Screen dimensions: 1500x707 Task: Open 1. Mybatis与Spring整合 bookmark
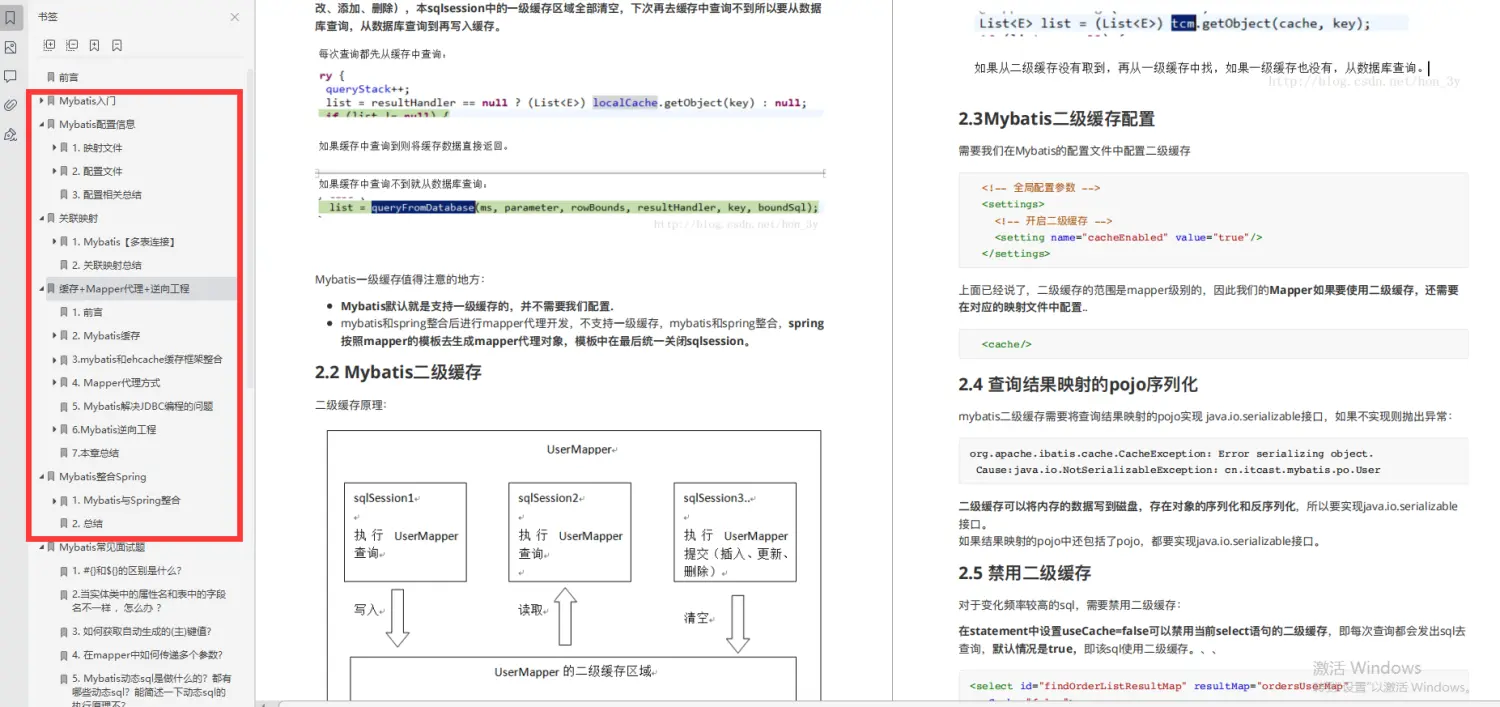coord(126,500)
